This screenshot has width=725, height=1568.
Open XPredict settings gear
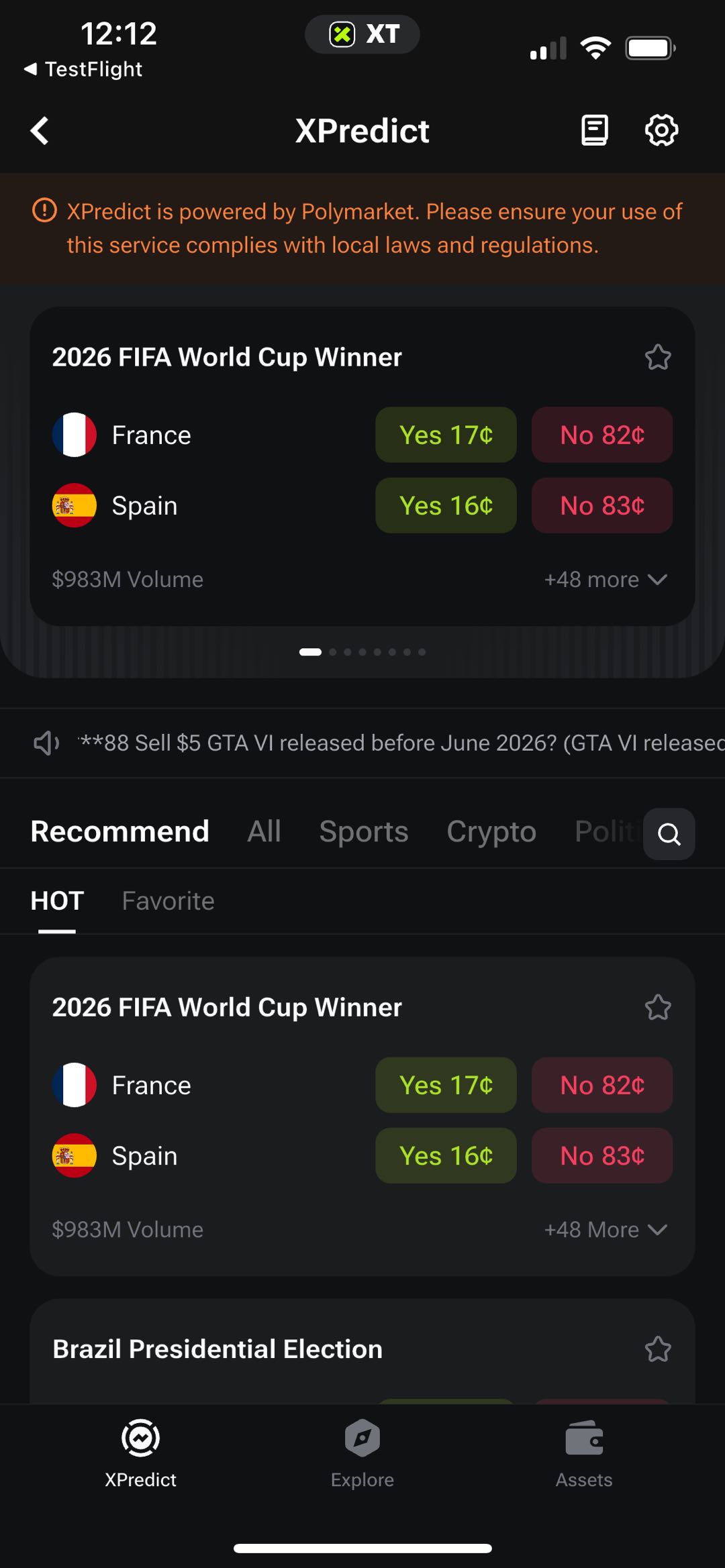click(662, 130)
